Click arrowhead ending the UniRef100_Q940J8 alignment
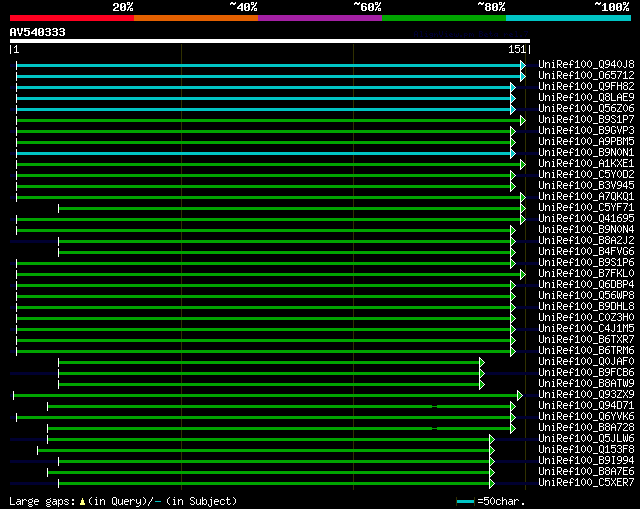The height and width of the screenshot is (509, 640). pos(523,65)
